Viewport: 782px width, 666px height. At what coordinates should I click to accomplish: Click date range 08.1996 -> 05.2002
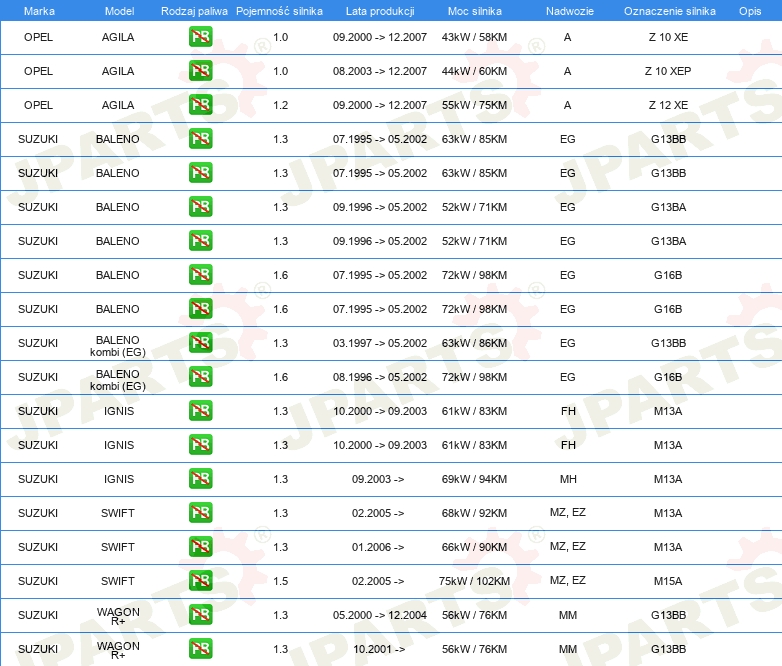[x=380, y=377]
